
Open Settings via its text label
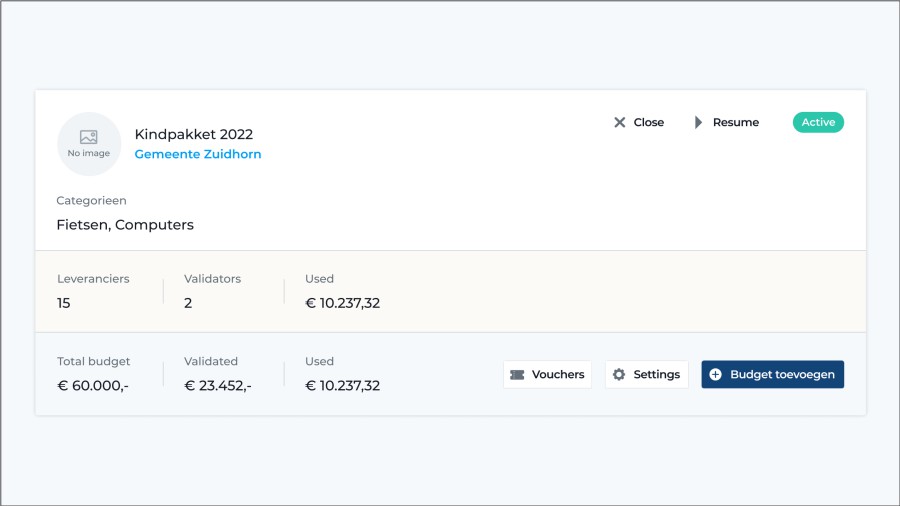coord(656,375)
